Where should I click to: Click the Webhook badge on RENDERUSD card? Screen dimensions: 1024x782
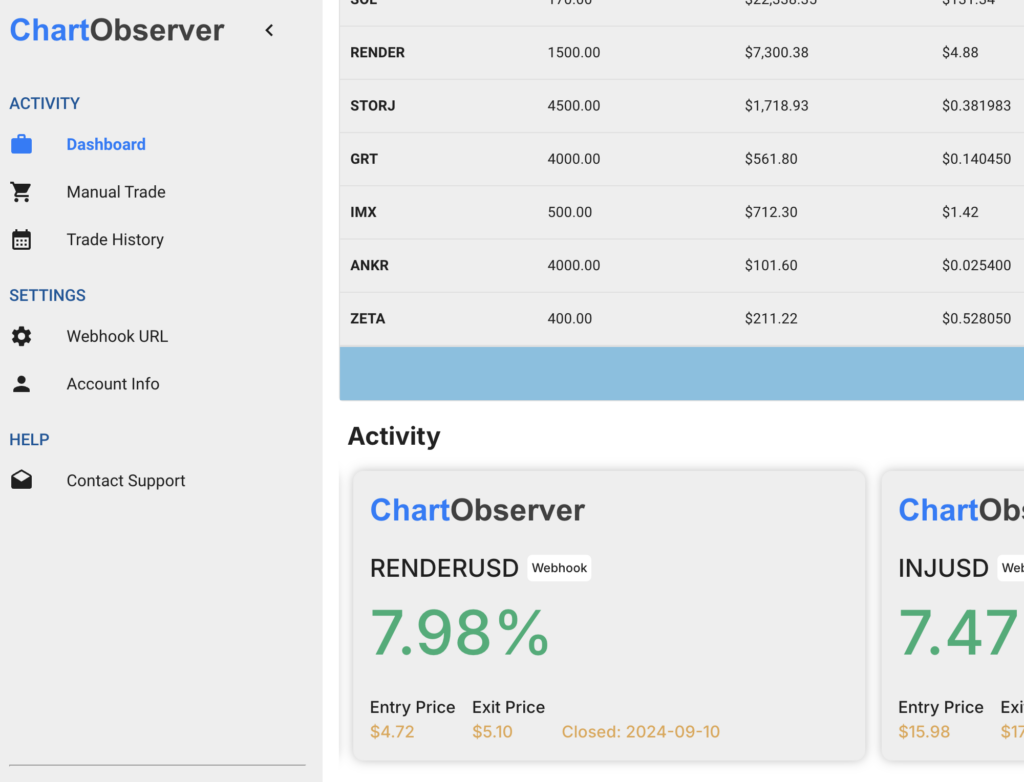[x=559, y=568]
